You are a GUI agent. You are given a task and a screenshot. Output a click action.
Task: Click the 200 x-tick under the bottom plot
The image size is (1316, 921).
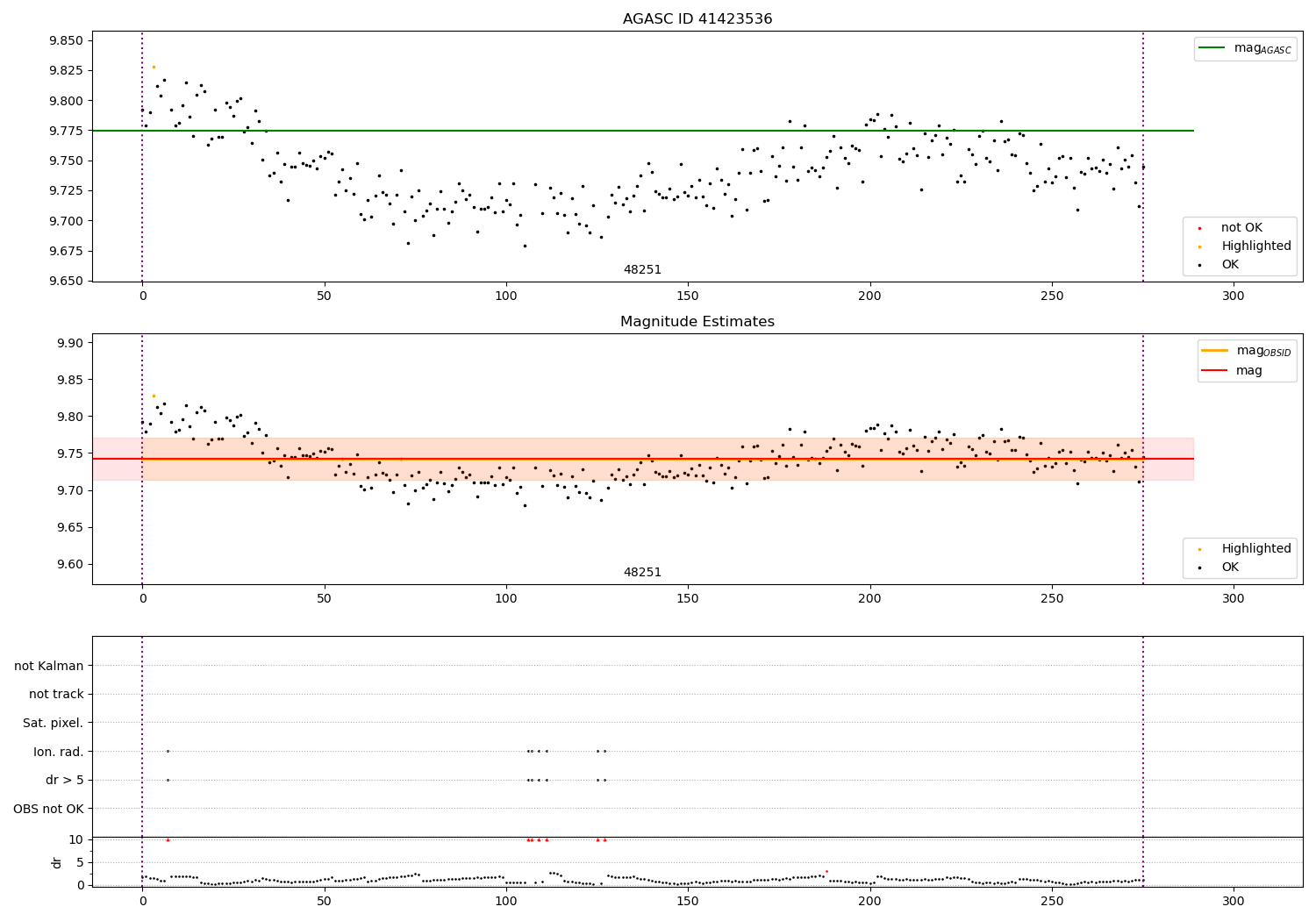point(869,901)
